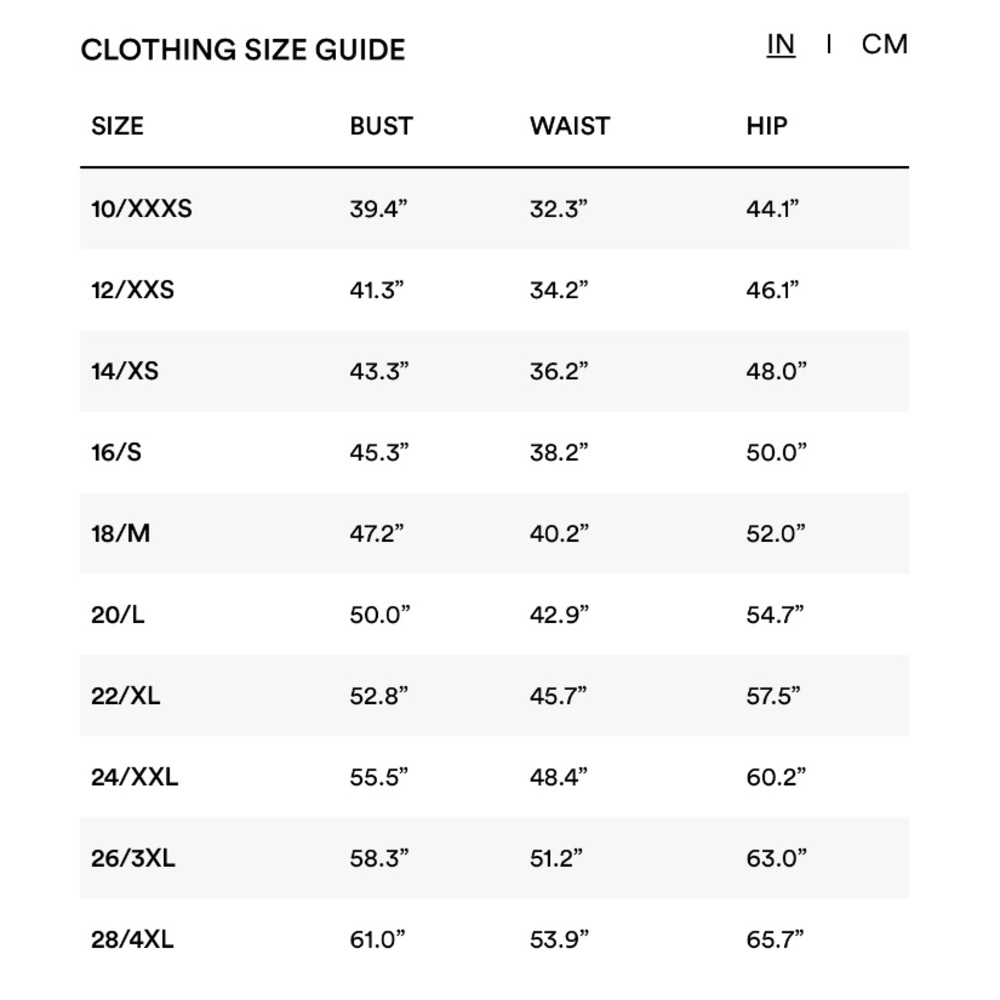
Task: Click the Clothing Size Guide title
Action: (x=243, y=50)
